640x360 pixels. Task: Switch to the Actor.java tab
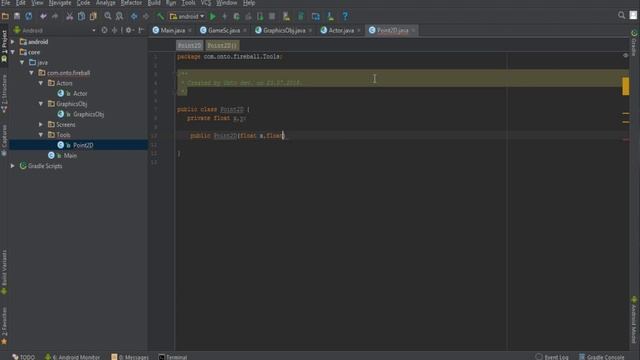[341, 30]
